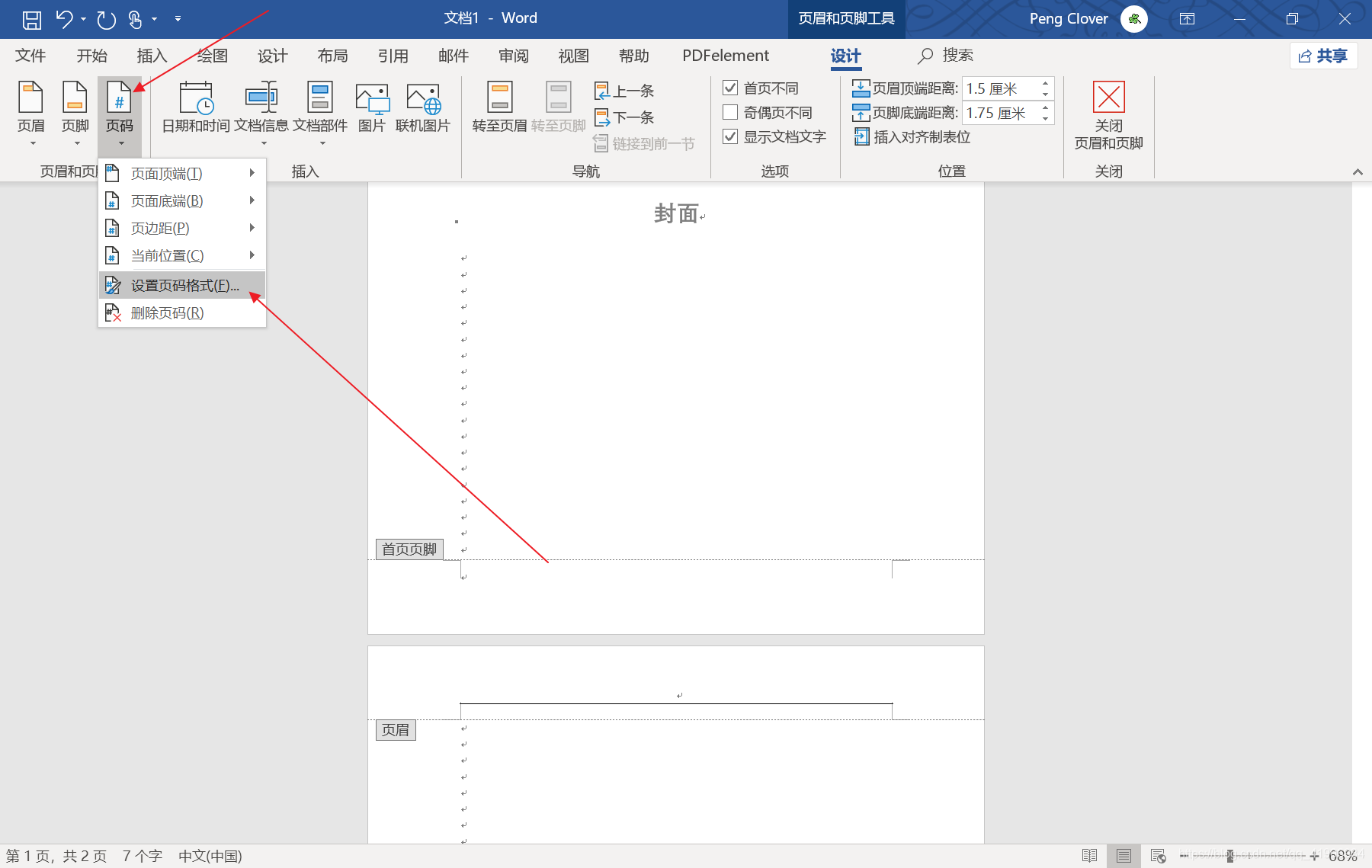Switch to Print Layout view icon
Image resolution: width=1372 pixels, height=868 pixels.
[1124, 856]
